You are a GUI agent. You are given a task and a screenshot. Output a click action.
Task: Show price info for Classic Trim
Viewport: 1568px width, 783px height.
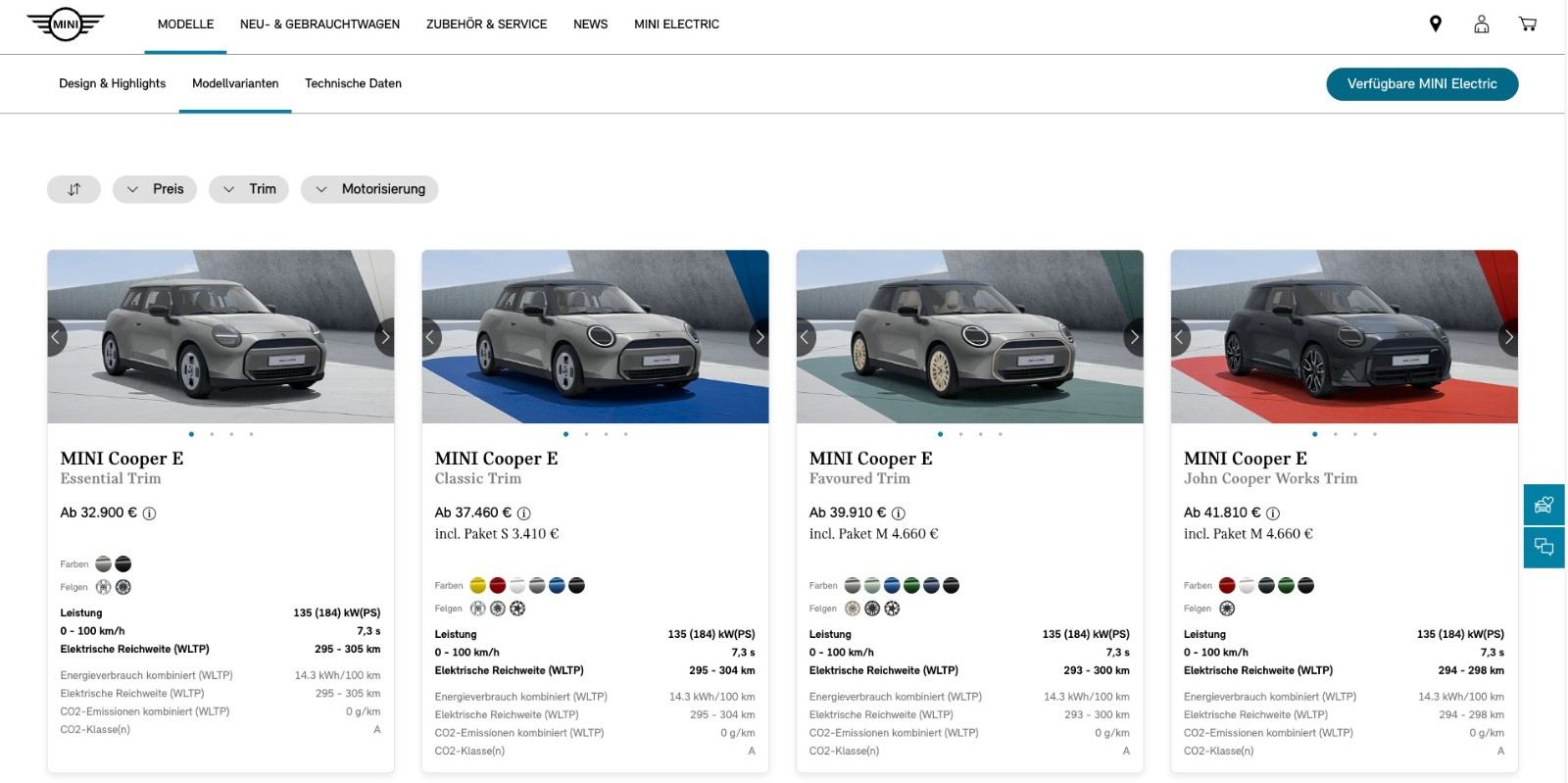(523, 514)
